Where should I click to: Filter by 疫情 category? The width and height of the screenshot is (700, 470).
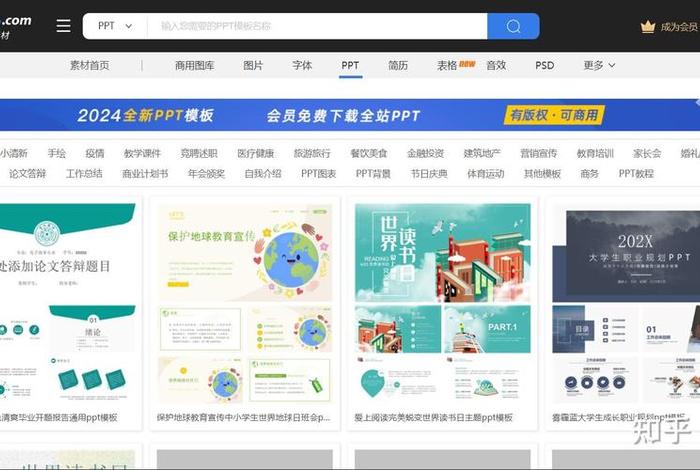pos(95,153)
